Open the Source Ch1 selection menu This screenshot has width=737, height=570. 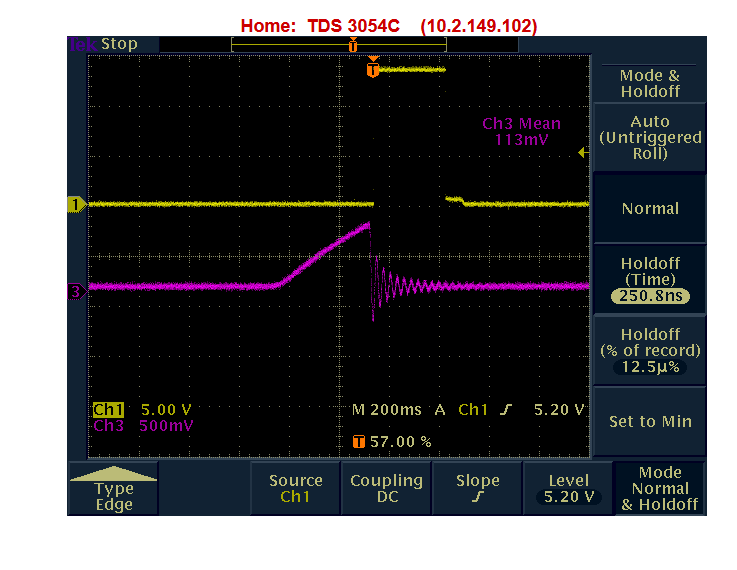(295, 488)
